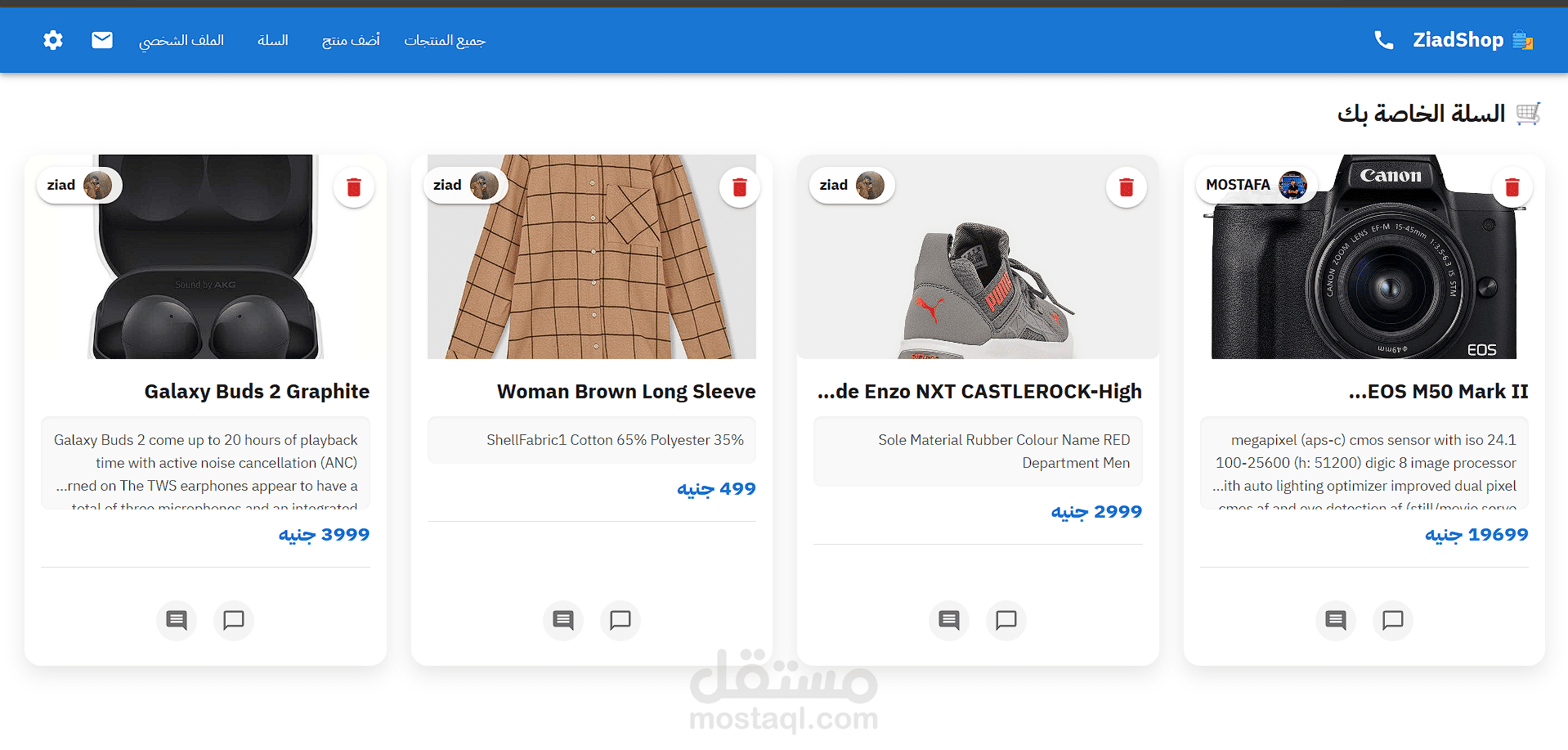Click the 19699 جنيه price

[x=1476, y=535]
